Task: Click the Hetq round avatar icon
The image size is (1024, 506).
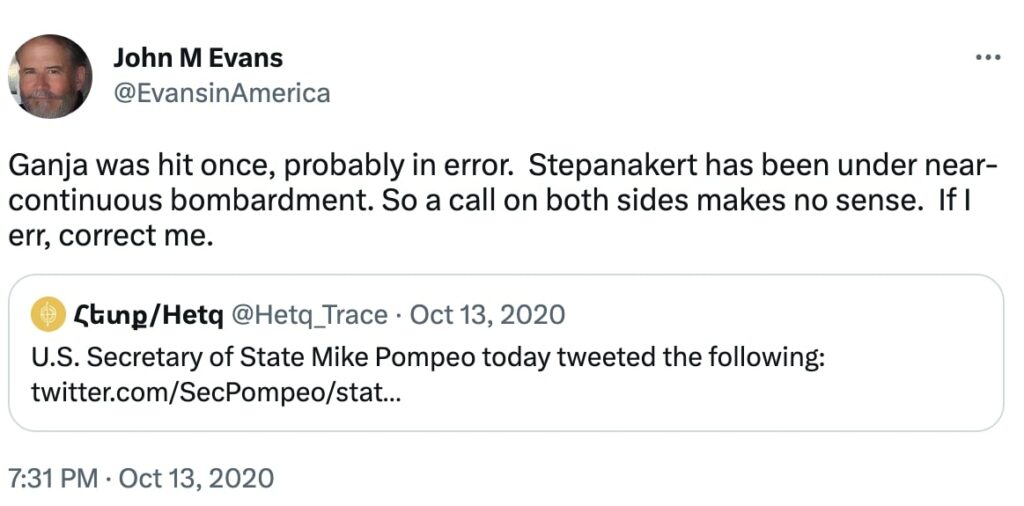Action: pyautogui.click(x=48, y=315)
